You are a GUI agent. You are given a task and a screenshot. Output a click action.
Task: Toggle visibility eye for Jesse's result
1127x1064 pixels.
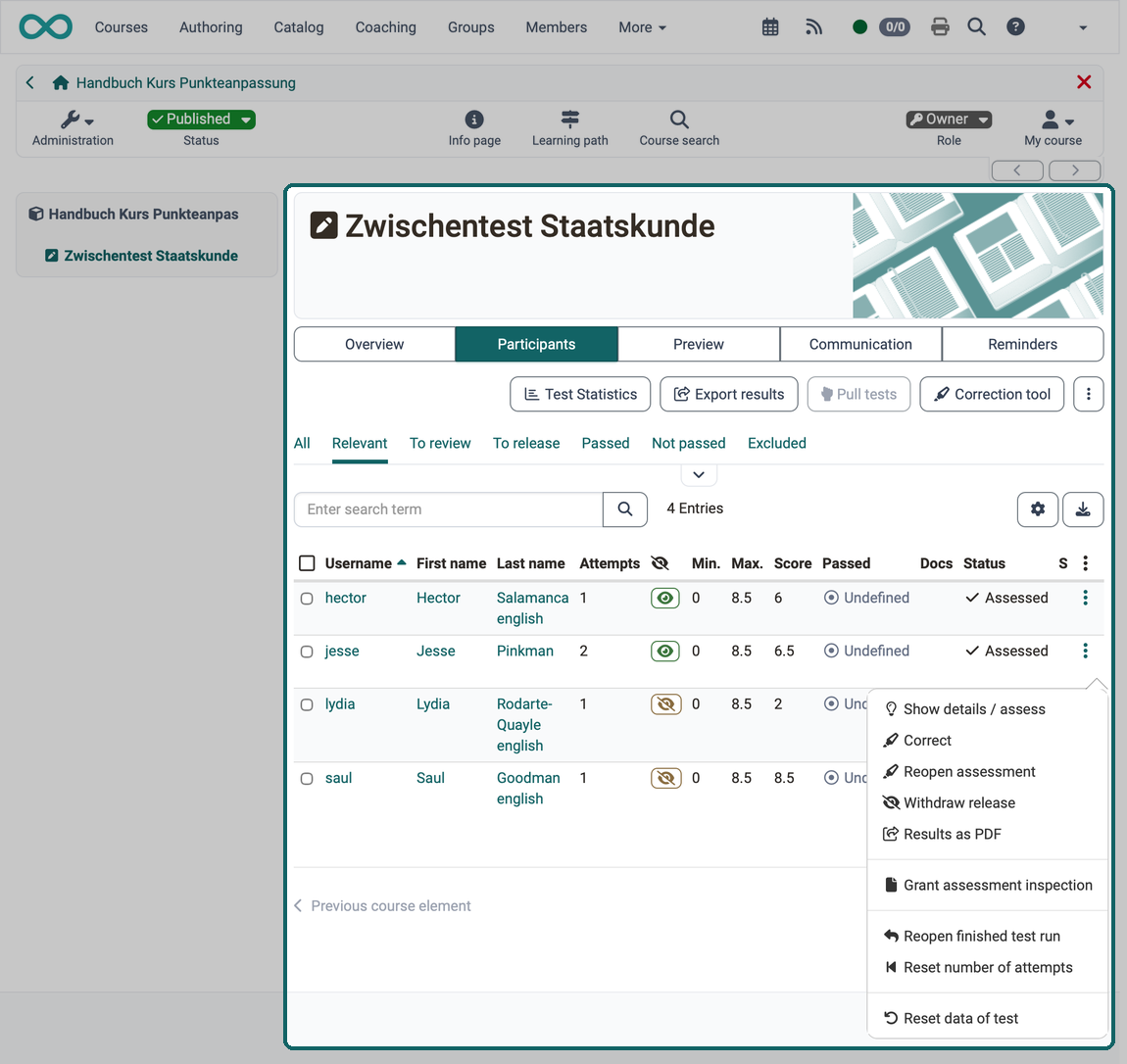tap(665, 651)
